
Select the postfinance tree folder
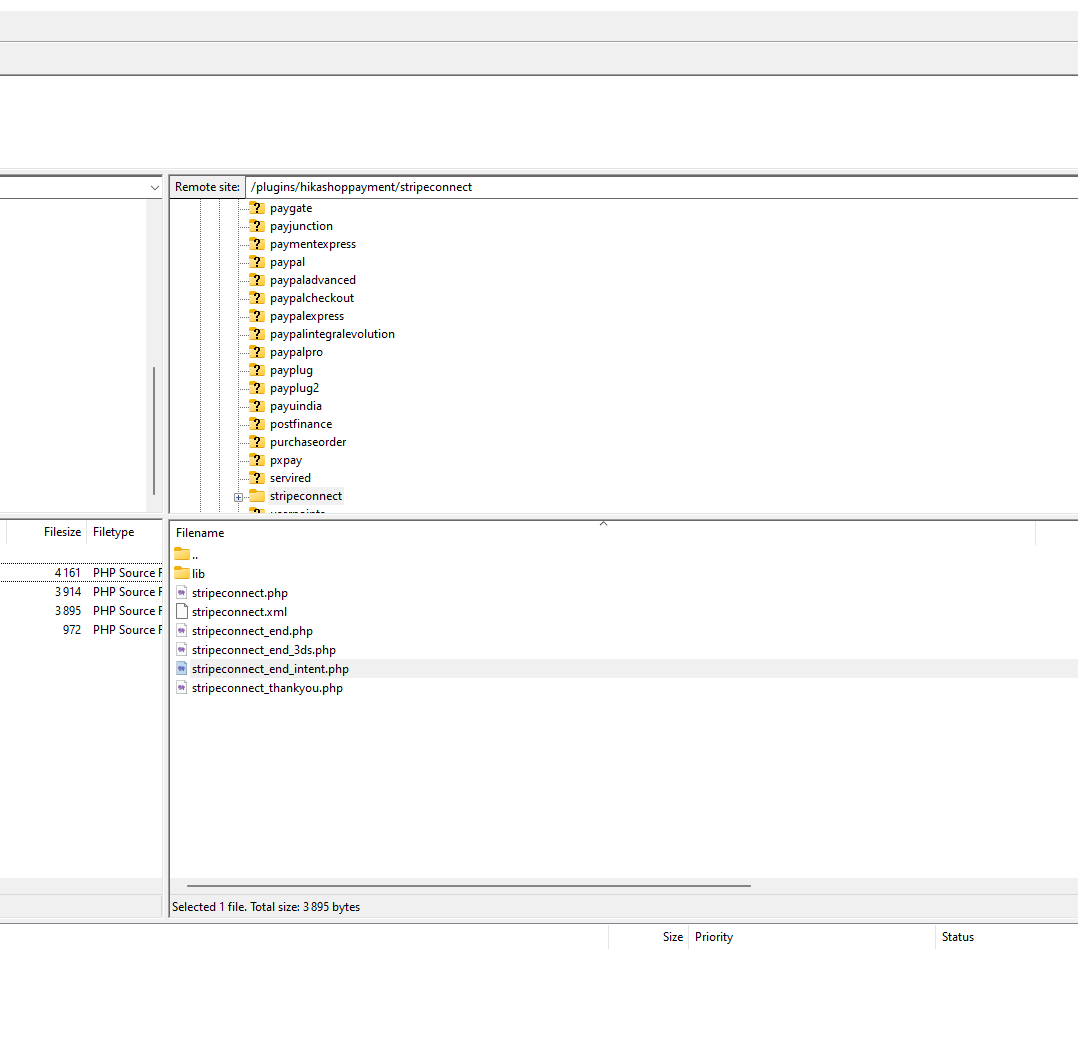pos(300,424)
